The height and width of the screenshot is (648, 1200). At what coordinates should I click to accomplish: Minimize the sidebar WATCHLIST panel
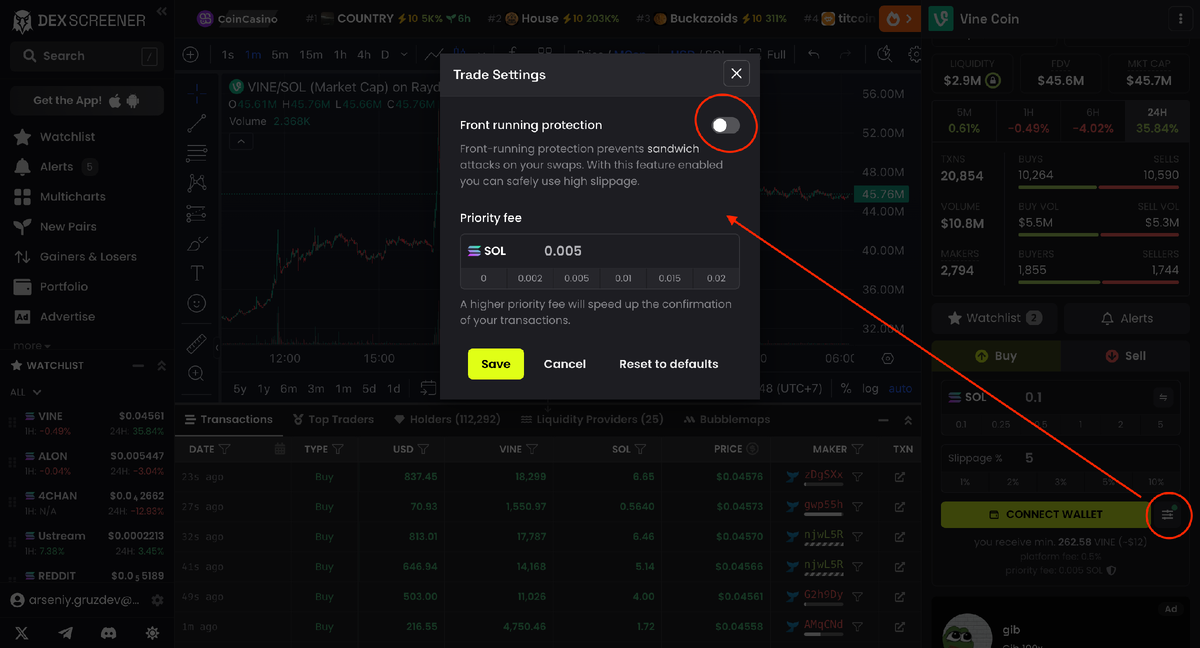[x=139, y=366]
